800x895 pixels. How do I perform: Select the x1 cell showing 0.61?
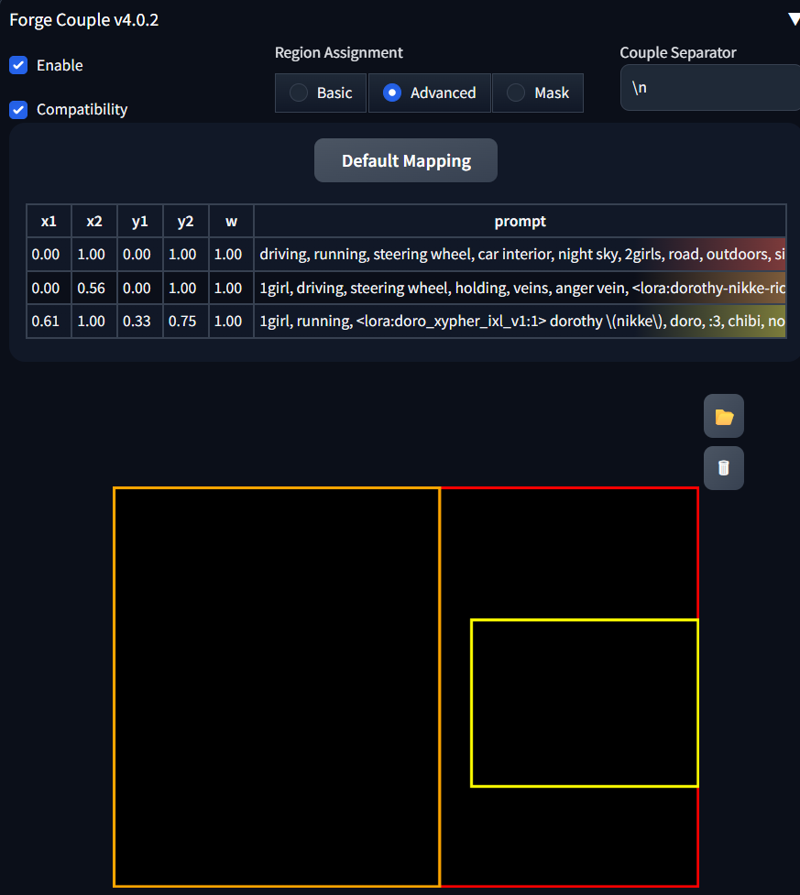point(49,321)
